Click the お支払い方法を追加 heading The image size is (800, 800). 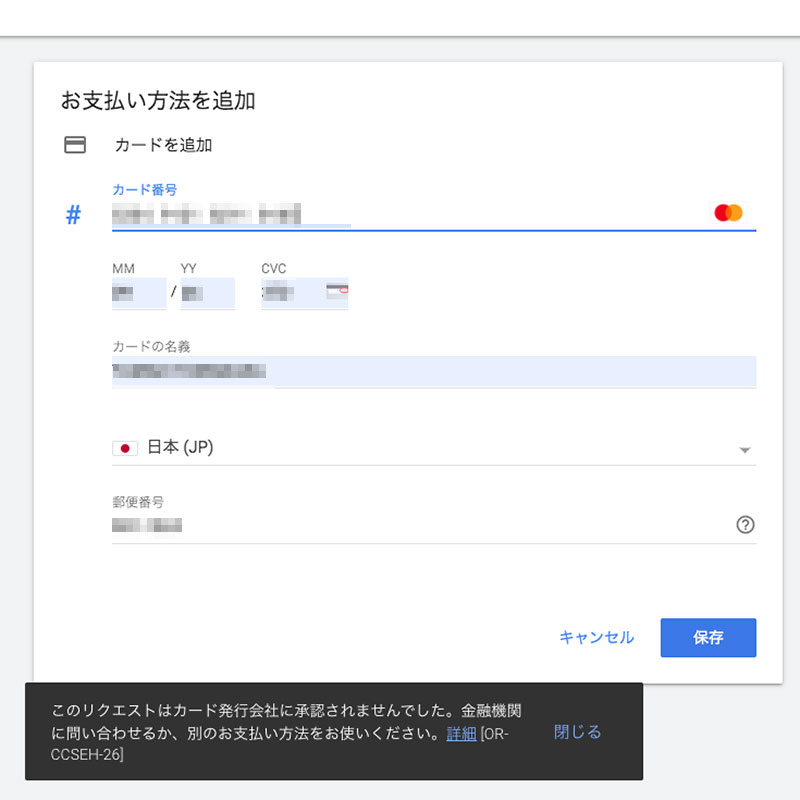158,101
